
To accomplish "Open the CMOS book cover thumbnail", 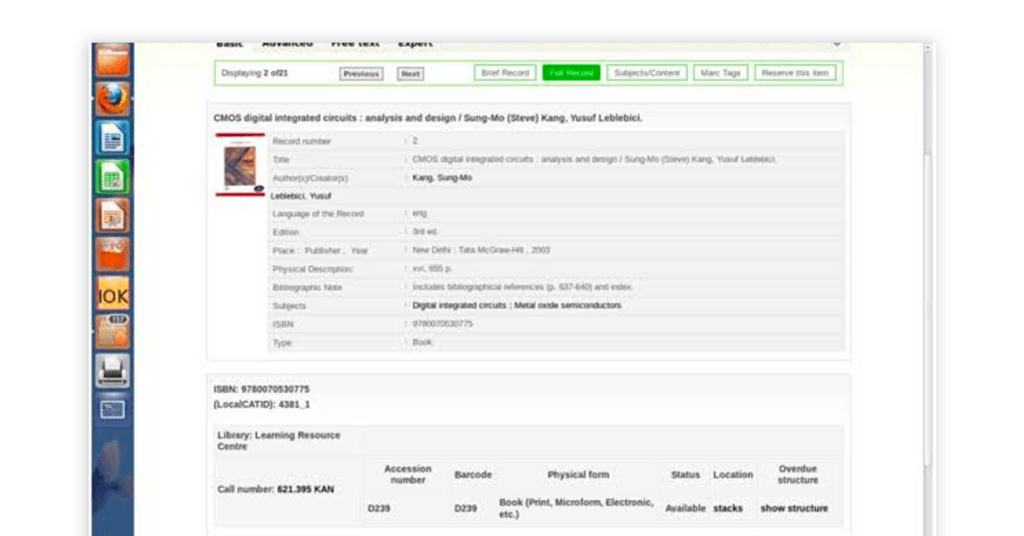I will [240, 165].
